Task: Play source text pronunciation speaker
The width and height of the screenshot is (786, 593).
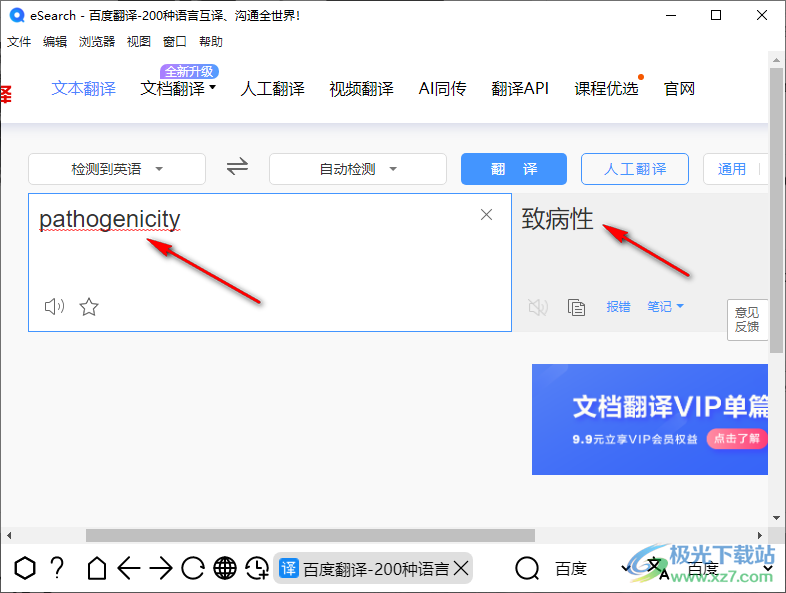Action: click(54, 306)
